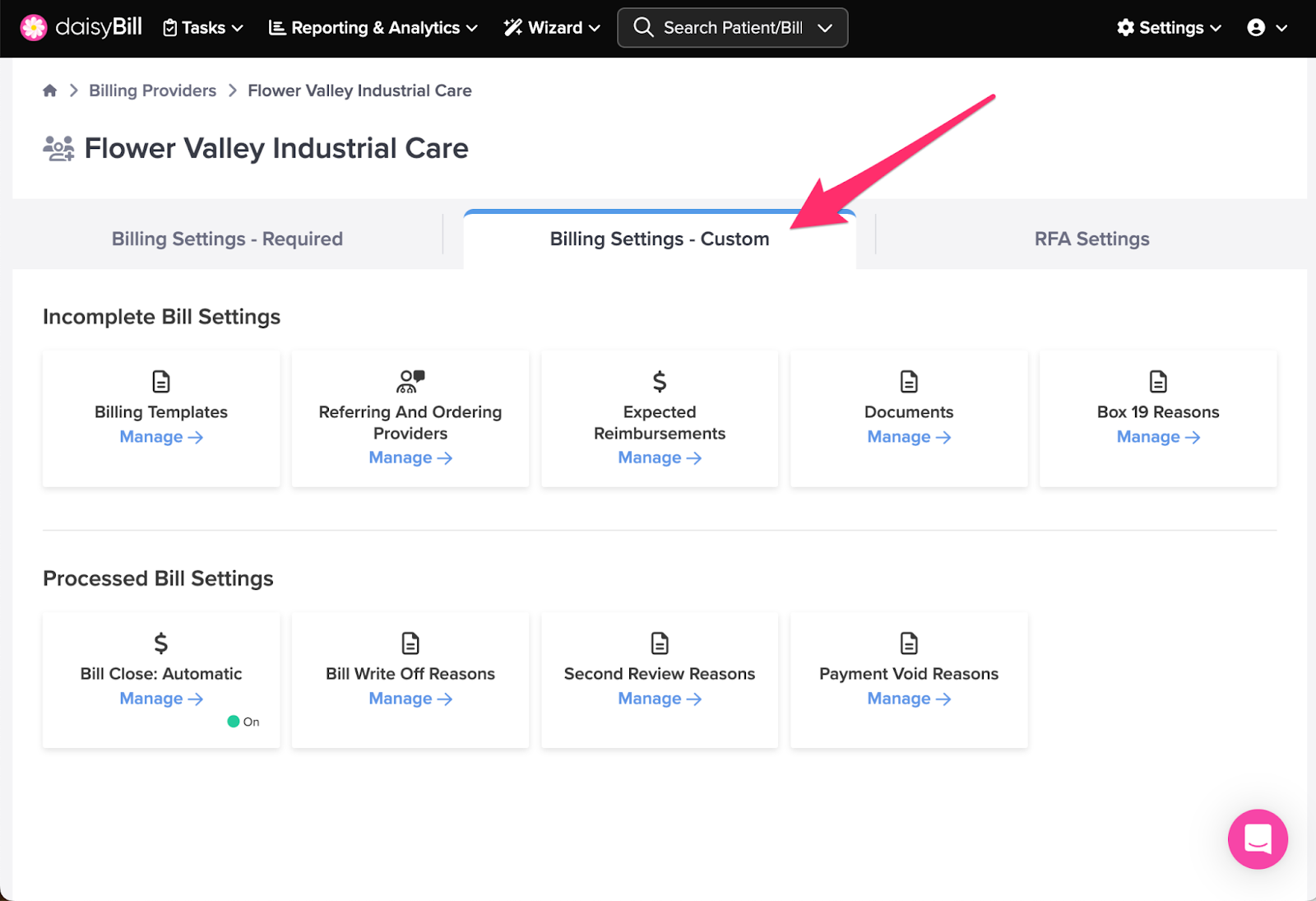The height and width of the screenshot is (901, 1316).
Task: Manage Bill Write Off Reasons
Action: click(410, 699)
